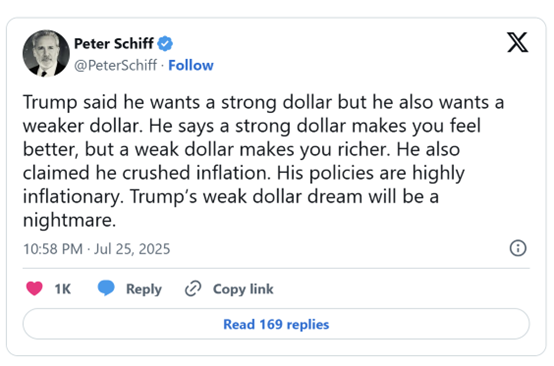The height and width of the screenshot is (366, 554).
Task: Click the blue verified badge beside Peter Schiff
Action: click(165, 44)
